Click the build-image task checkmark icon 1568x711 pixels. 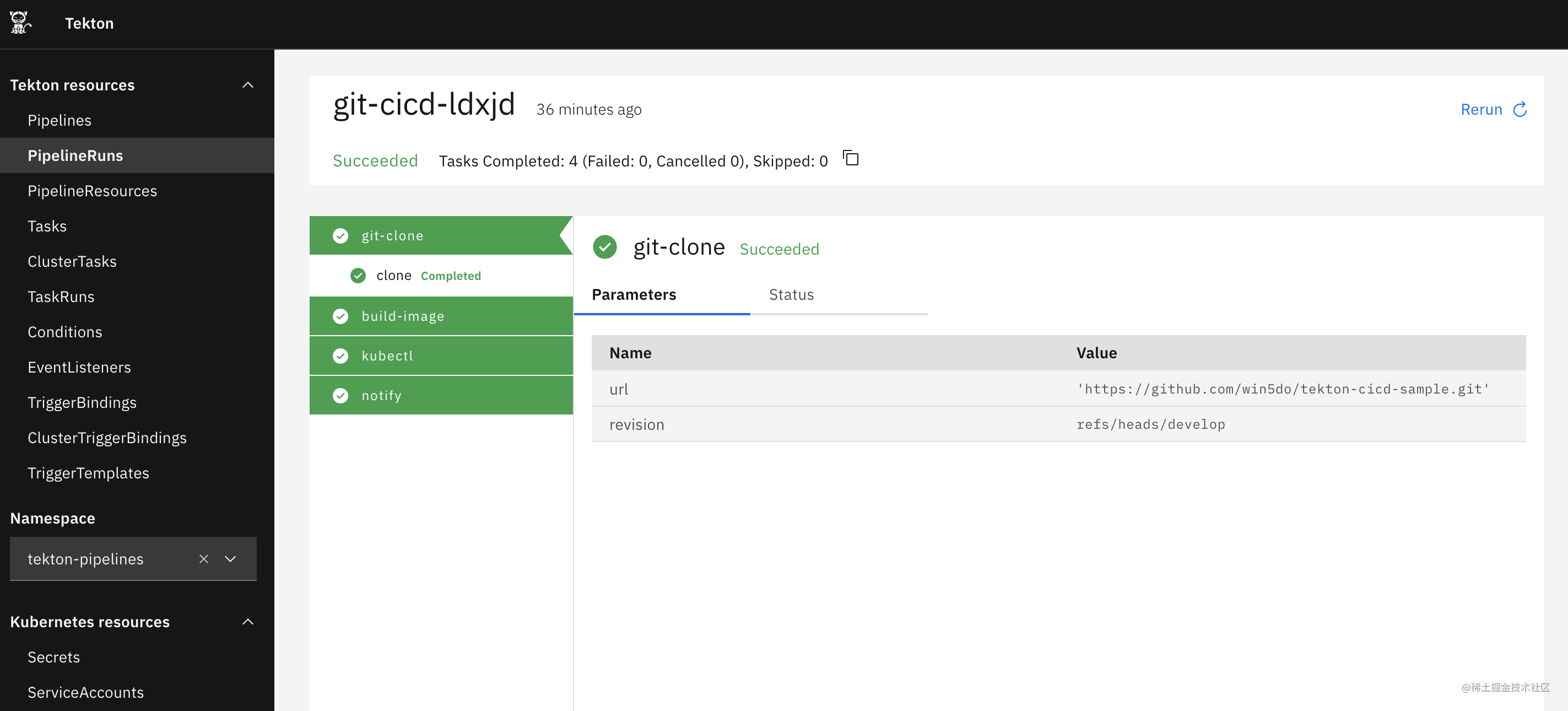(340, 316)
